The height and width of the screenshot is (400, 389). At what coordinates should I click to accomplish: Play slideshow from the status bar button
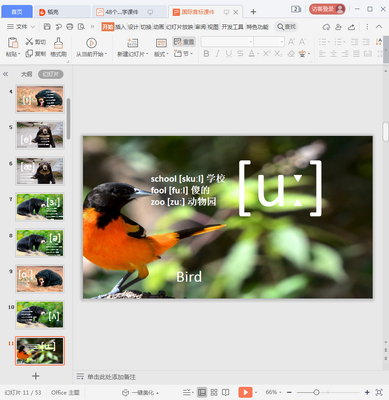(245, 392)
